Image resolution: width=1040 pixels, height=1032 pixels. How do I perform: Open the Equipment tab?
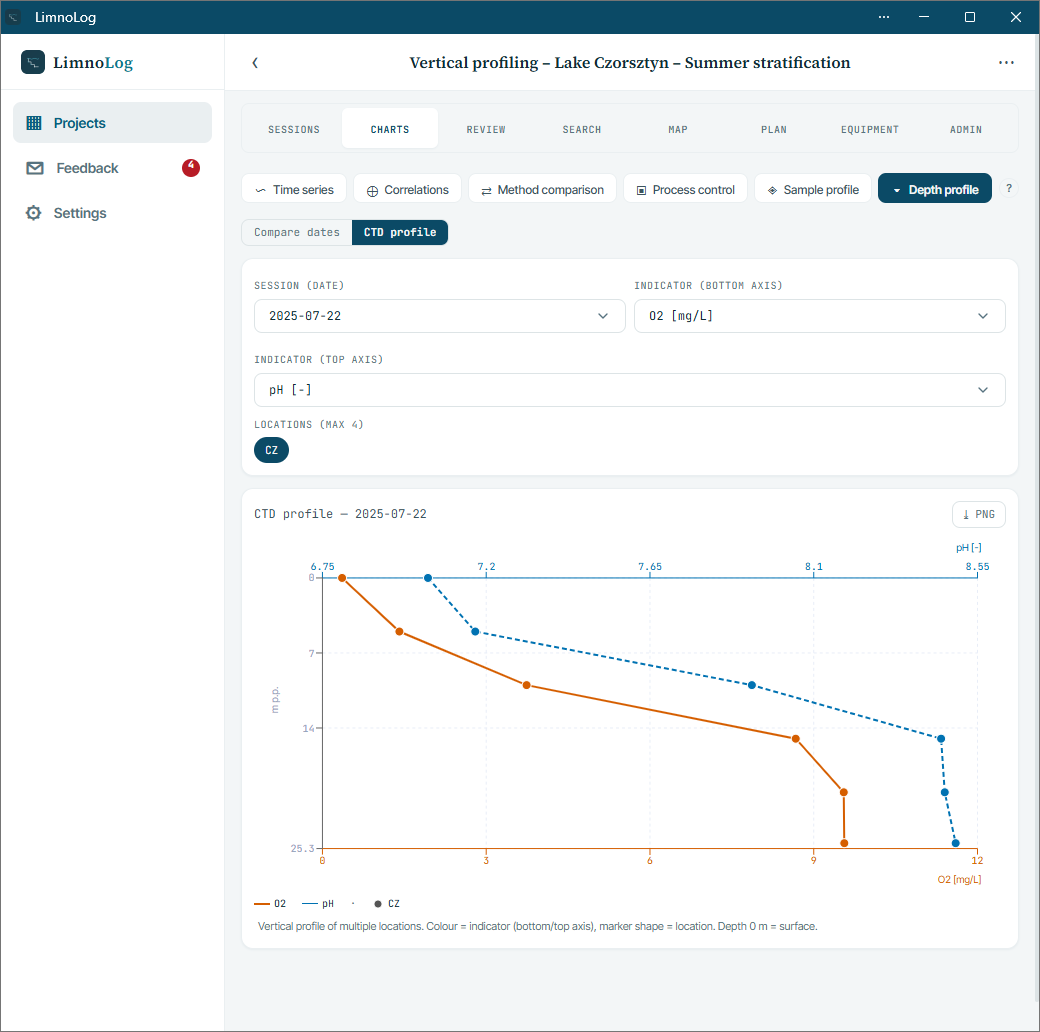(x=870, y=129)
